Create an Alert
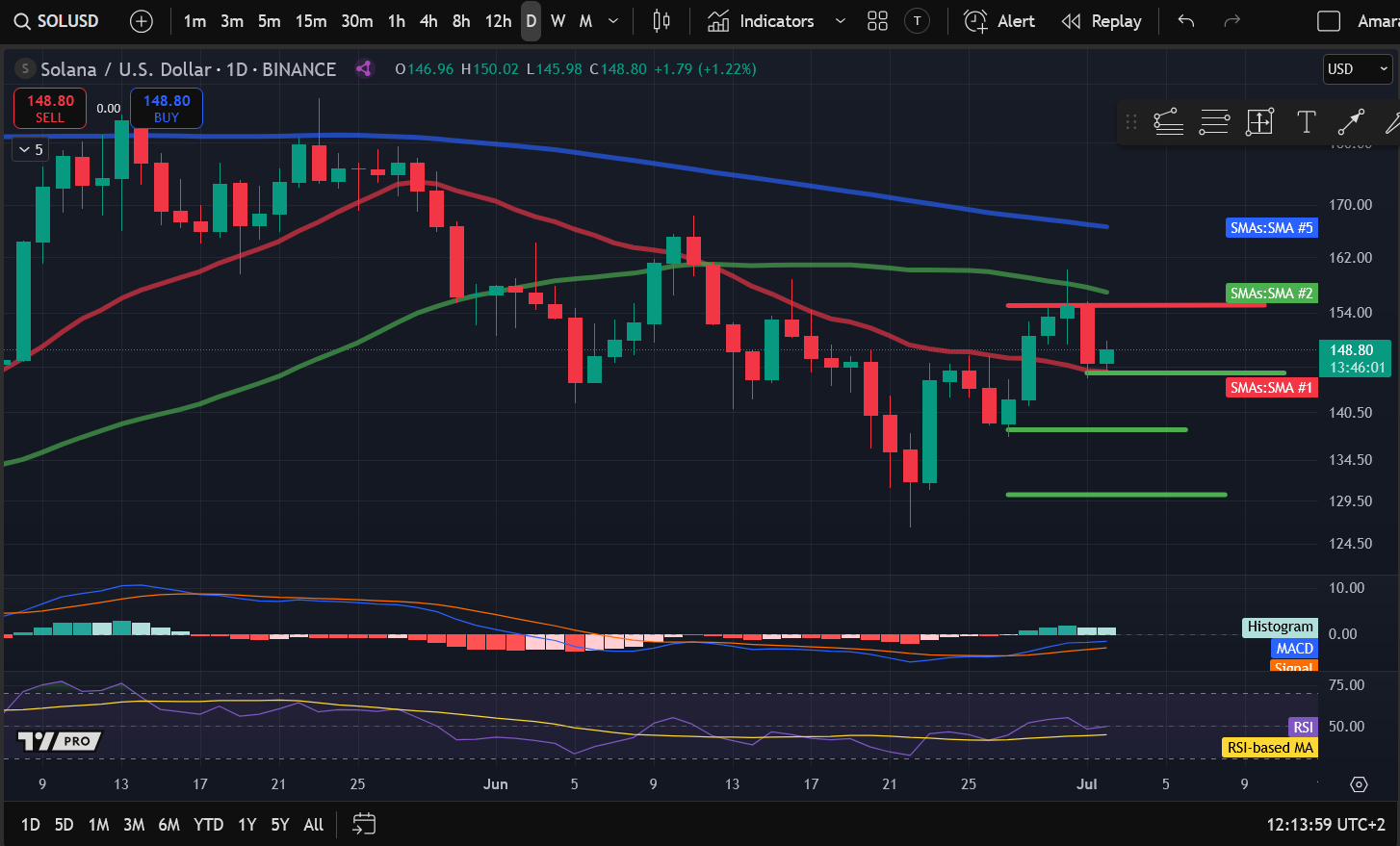The height and width of the screenshot is (846, 1400). click(x=999, y=21)
